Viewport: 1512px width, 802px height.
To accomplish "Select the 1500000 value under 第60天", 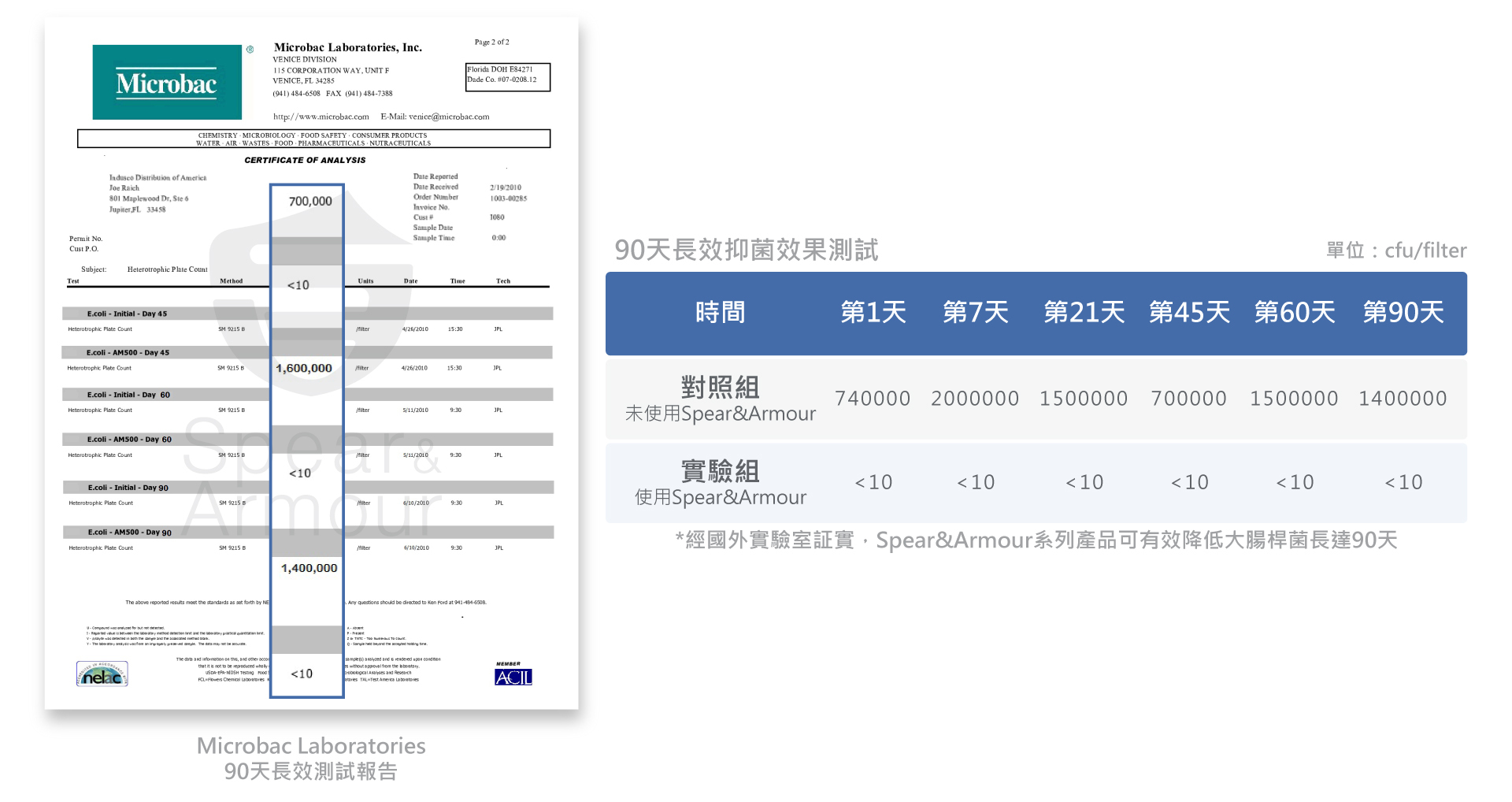I will click(x=1294, y=399).
